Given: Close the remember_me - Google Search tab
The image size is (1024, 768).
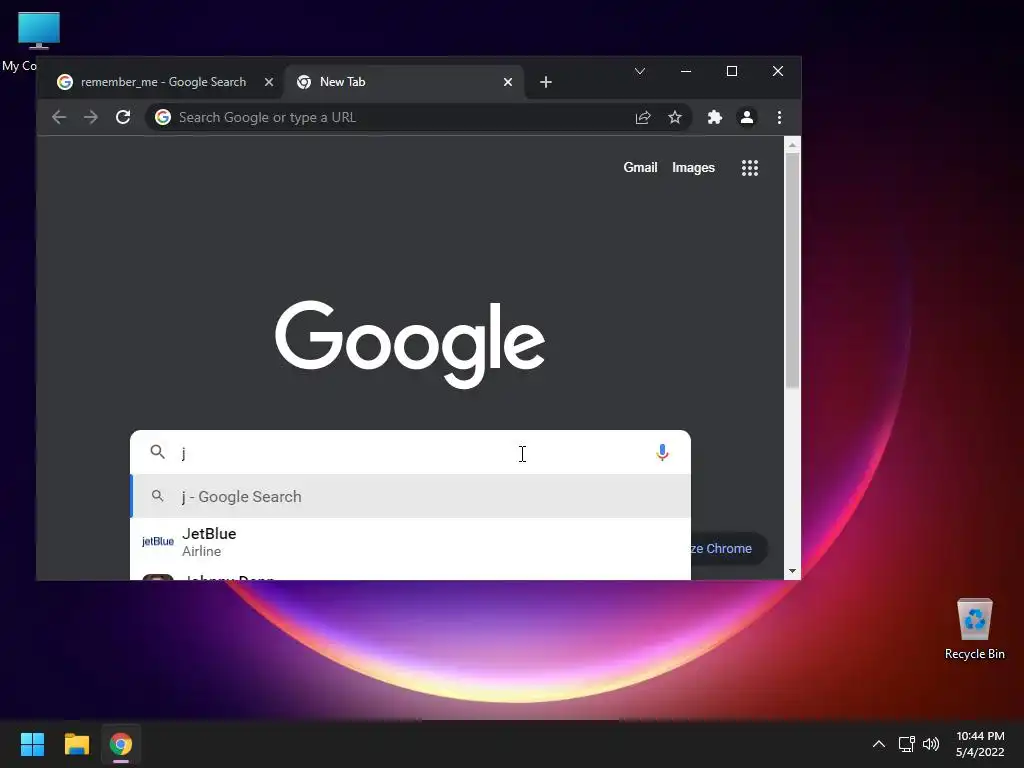Looking at the screenshot, I should point(268,82).
